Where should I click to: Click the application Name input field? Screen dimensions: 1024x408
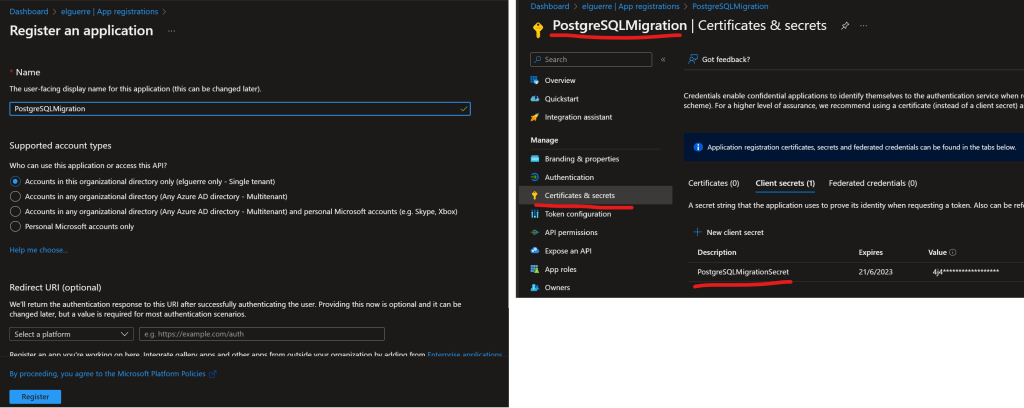point(238,108)
